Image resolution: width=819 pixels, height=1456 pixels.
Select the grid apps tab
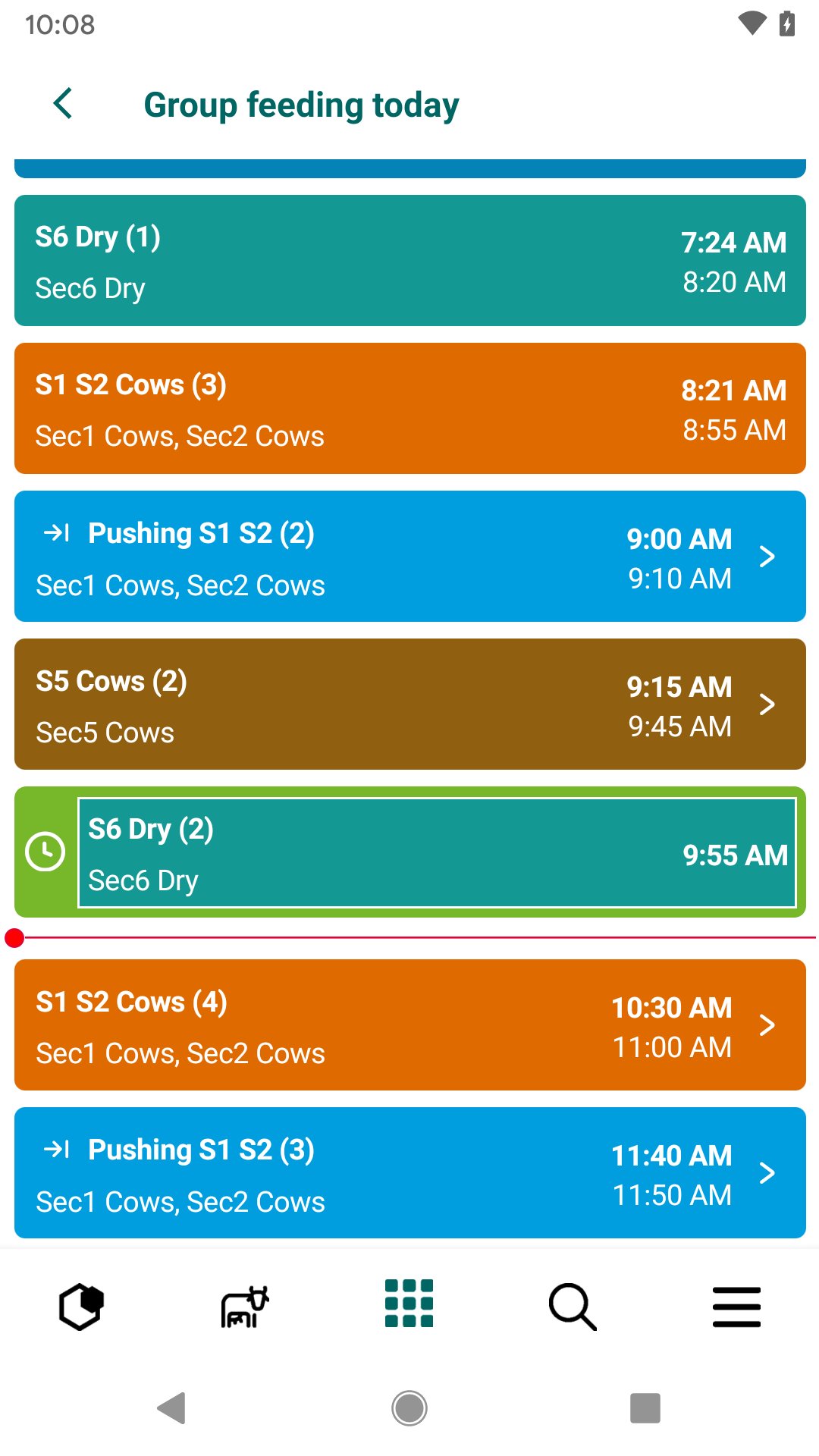click(409, 1304)
